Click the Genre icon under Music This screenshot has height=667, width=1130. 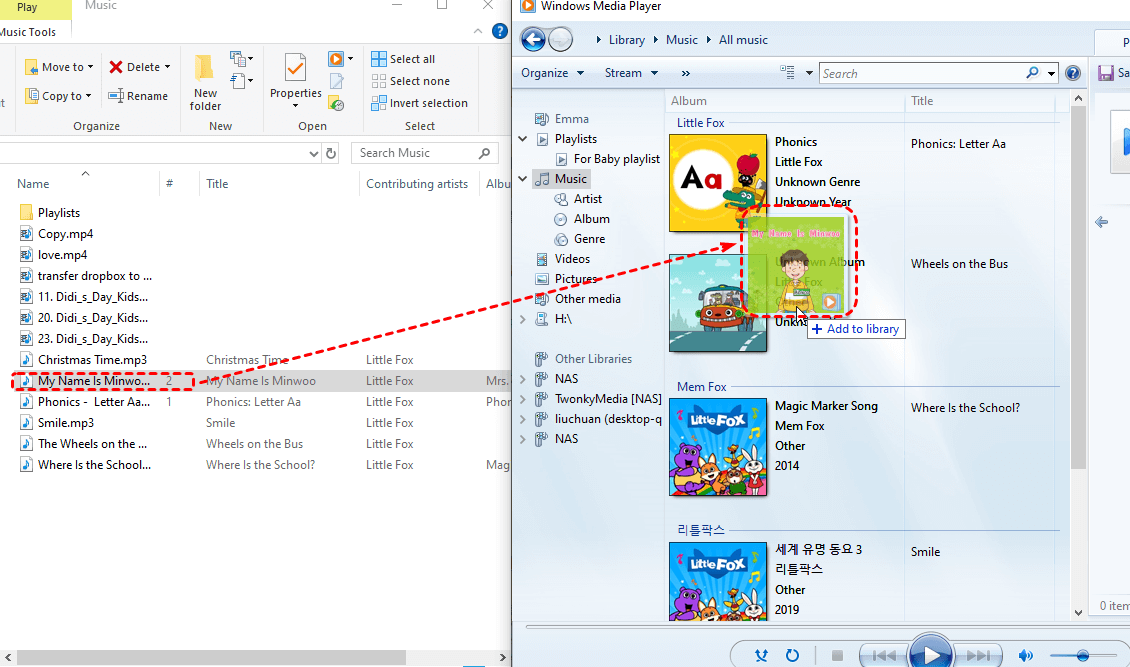coord(561,239)
